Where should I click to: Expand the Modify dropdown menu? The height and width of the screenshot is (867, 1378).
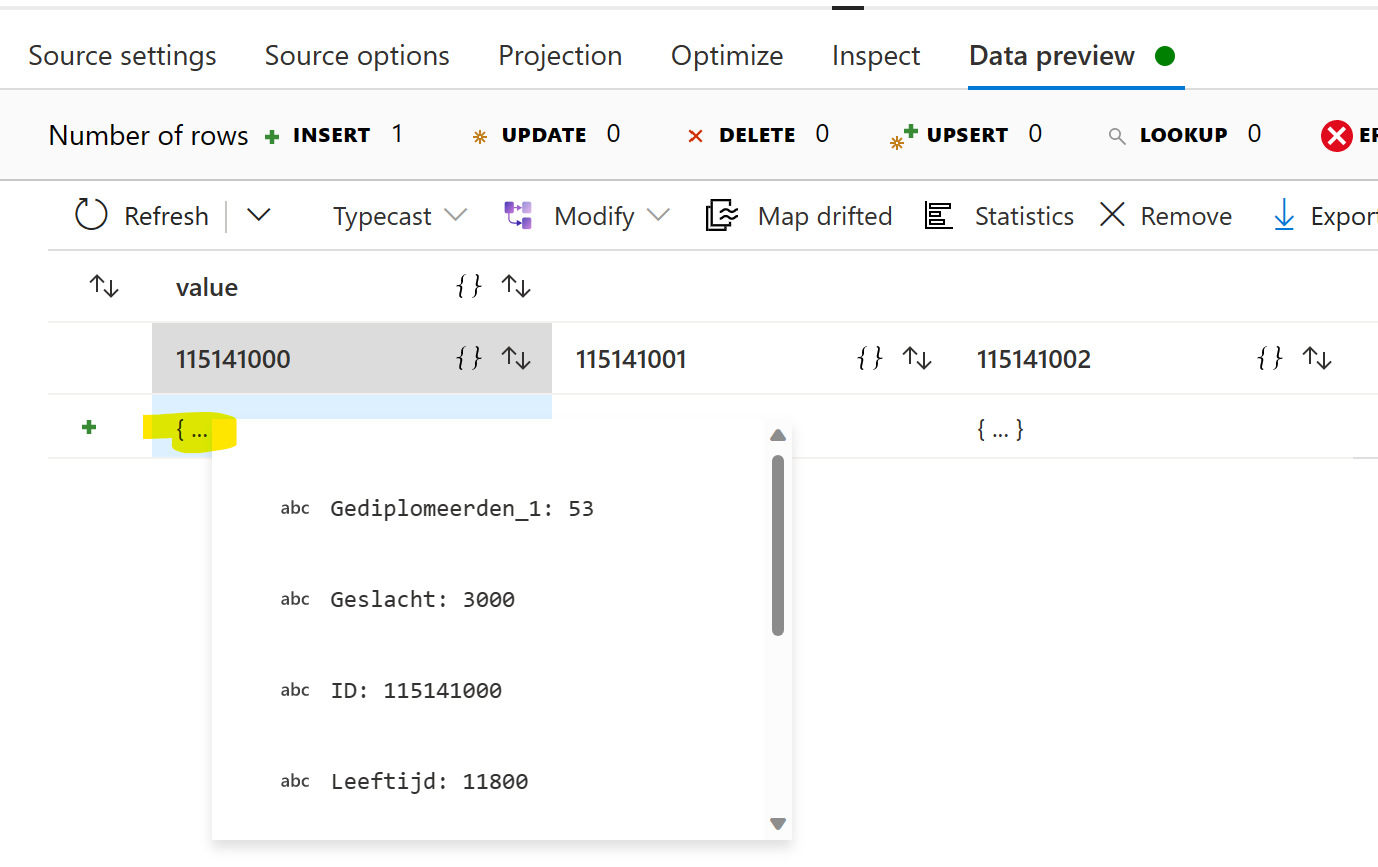658,215
